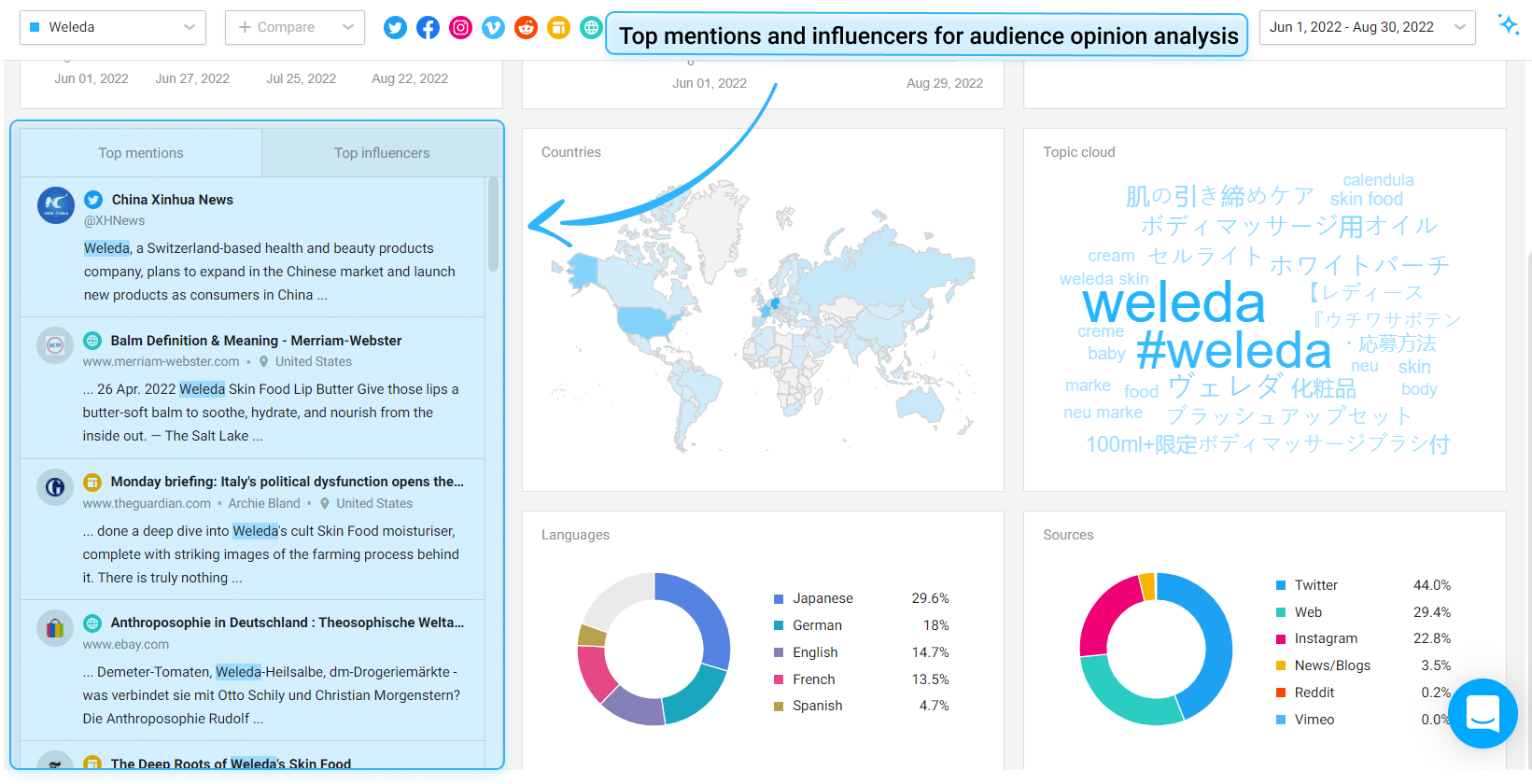The width and height of the screenshot is (1532, 784).
Task: Click the Twitter sources legend swatch
Action: [1281, 586]
